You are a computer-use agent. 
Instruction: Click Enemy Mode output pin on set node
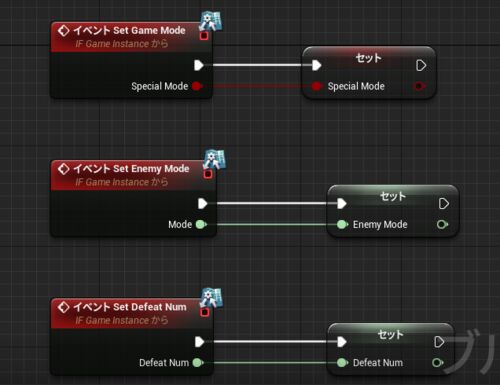pyautogui.click(x=442, y=224)
